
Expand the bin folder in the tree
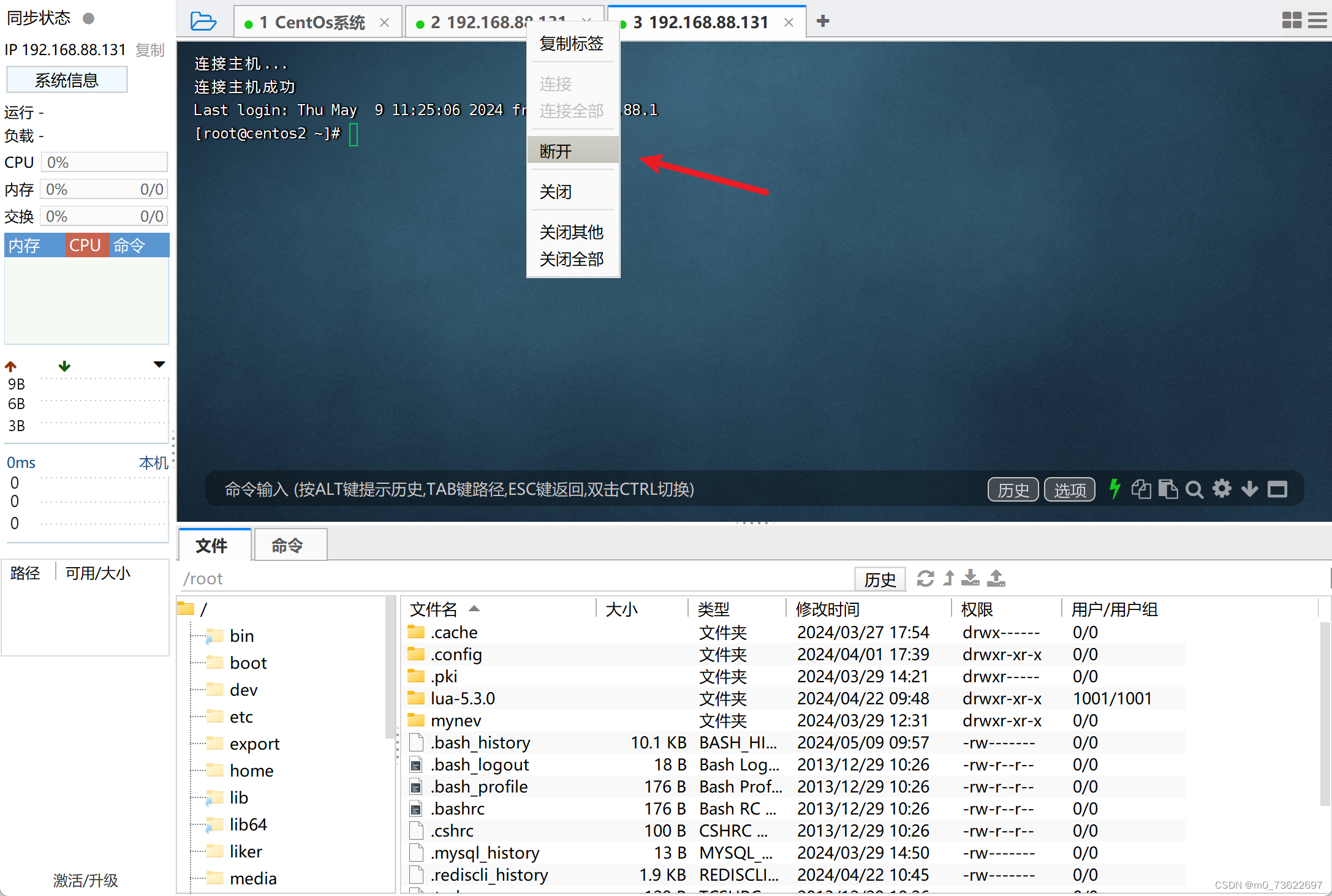[214, 636]
